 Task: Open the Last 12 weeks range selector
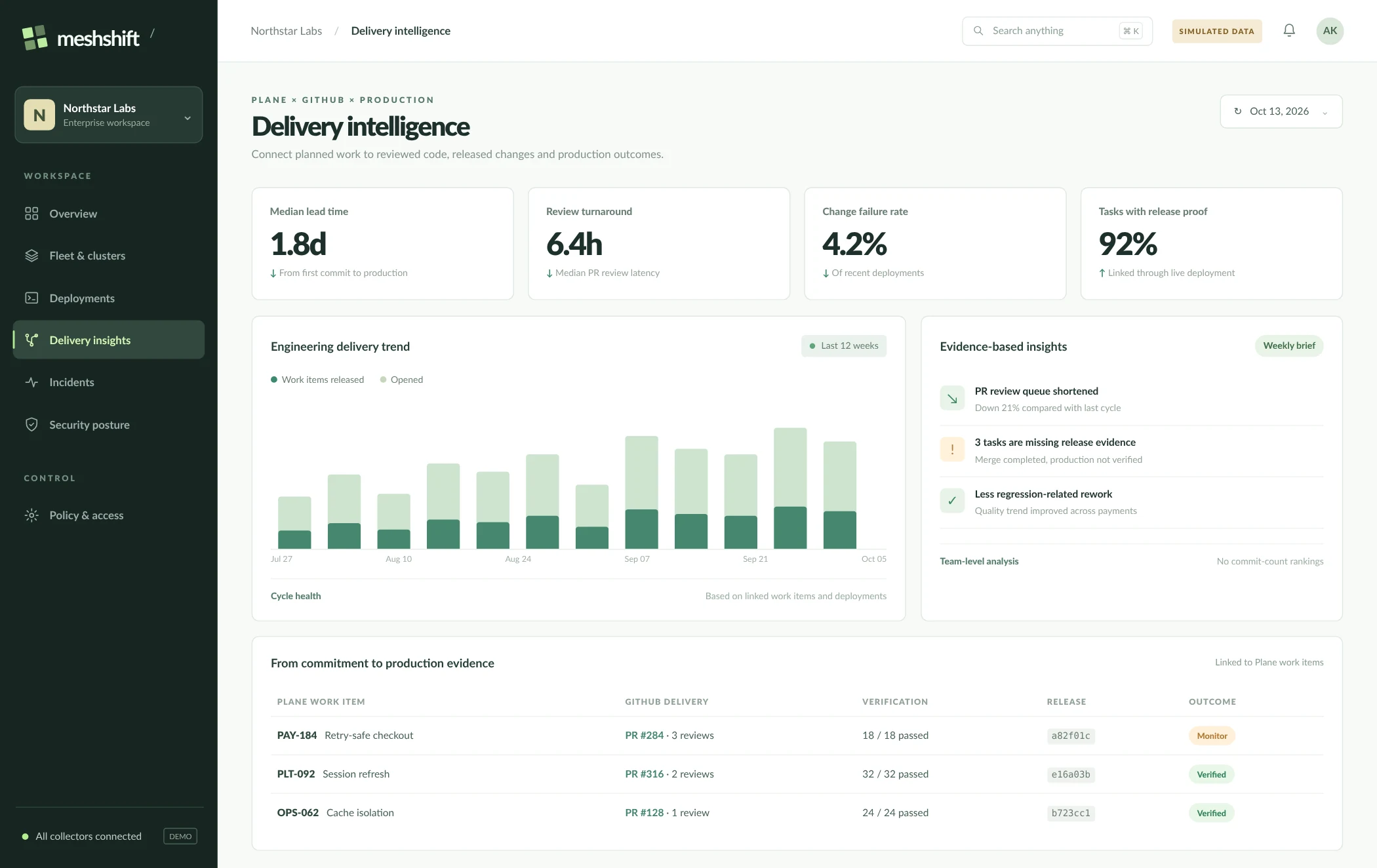[x=844, y=345]
